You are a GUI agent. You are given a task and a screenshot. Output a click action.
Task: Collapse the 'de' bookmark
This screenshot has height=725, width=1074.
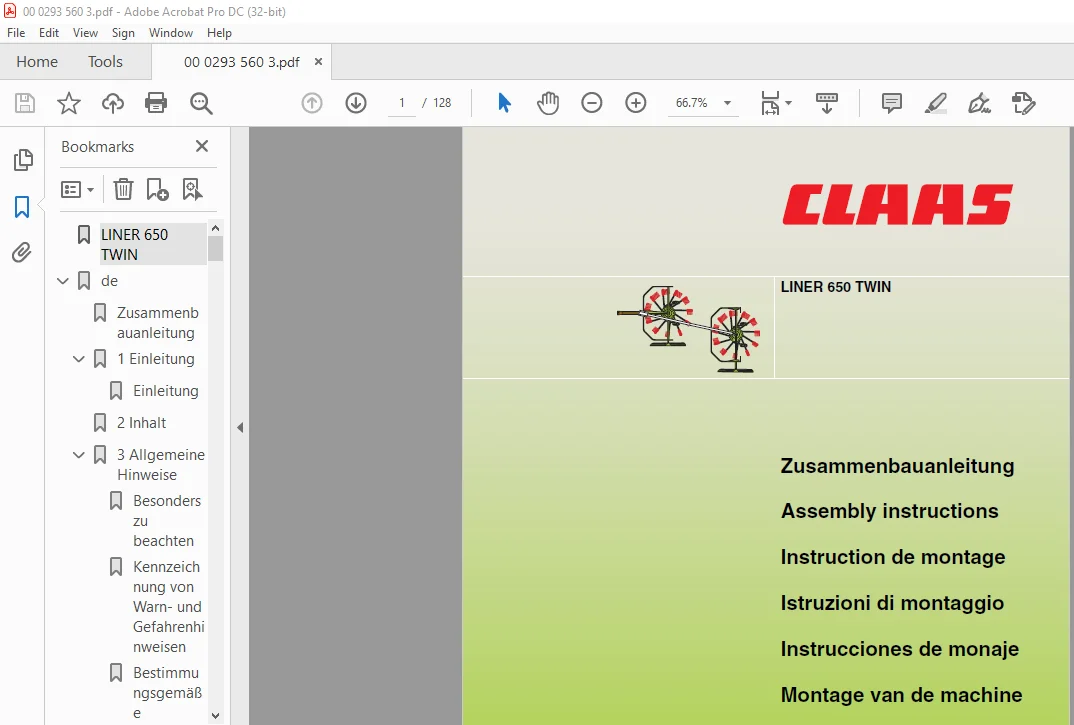(63, 281)
